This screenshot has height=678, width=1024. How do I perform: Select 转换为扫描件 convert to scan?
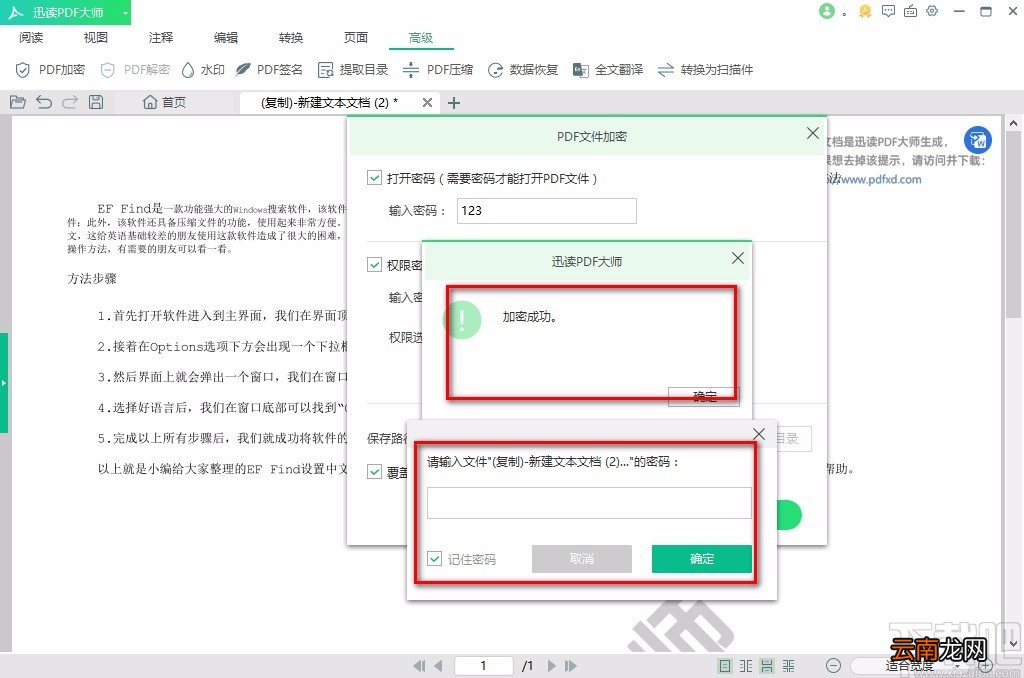point(705,70)
